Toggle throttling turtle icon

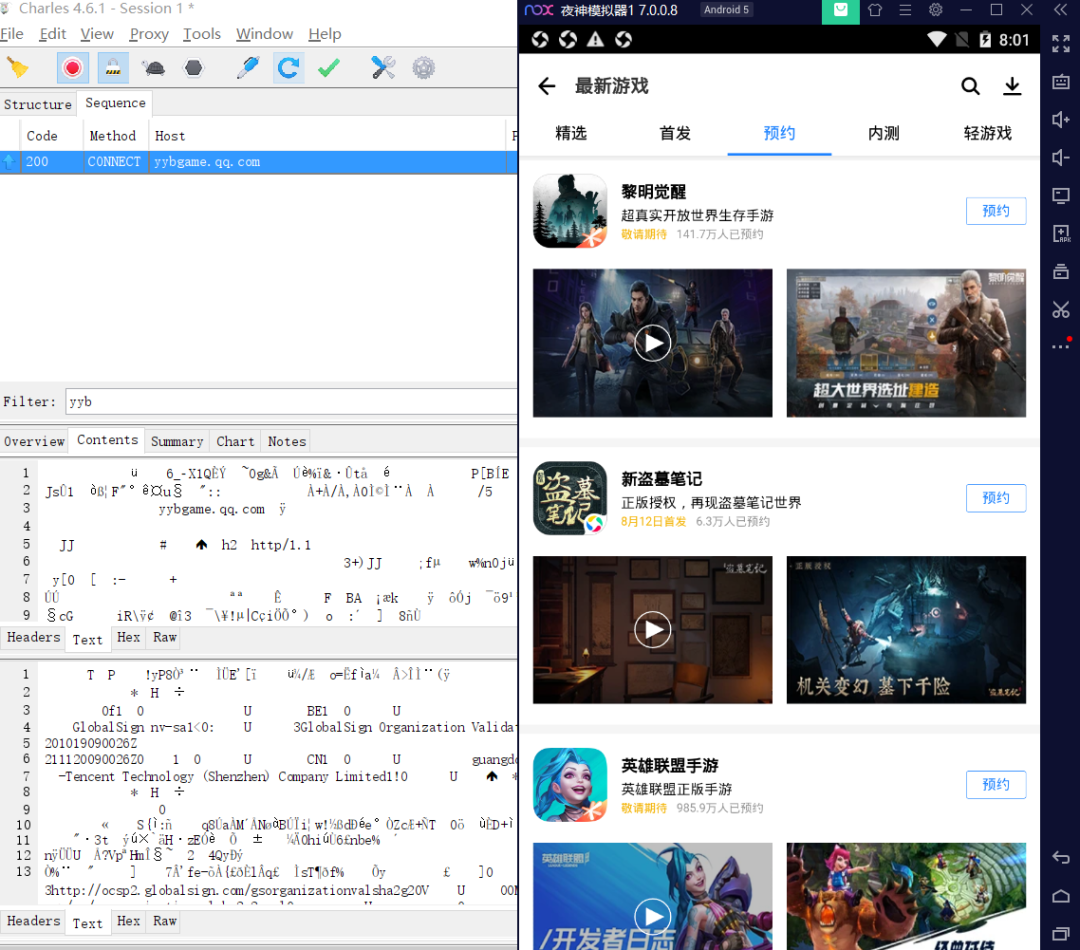tap(154, 68)
